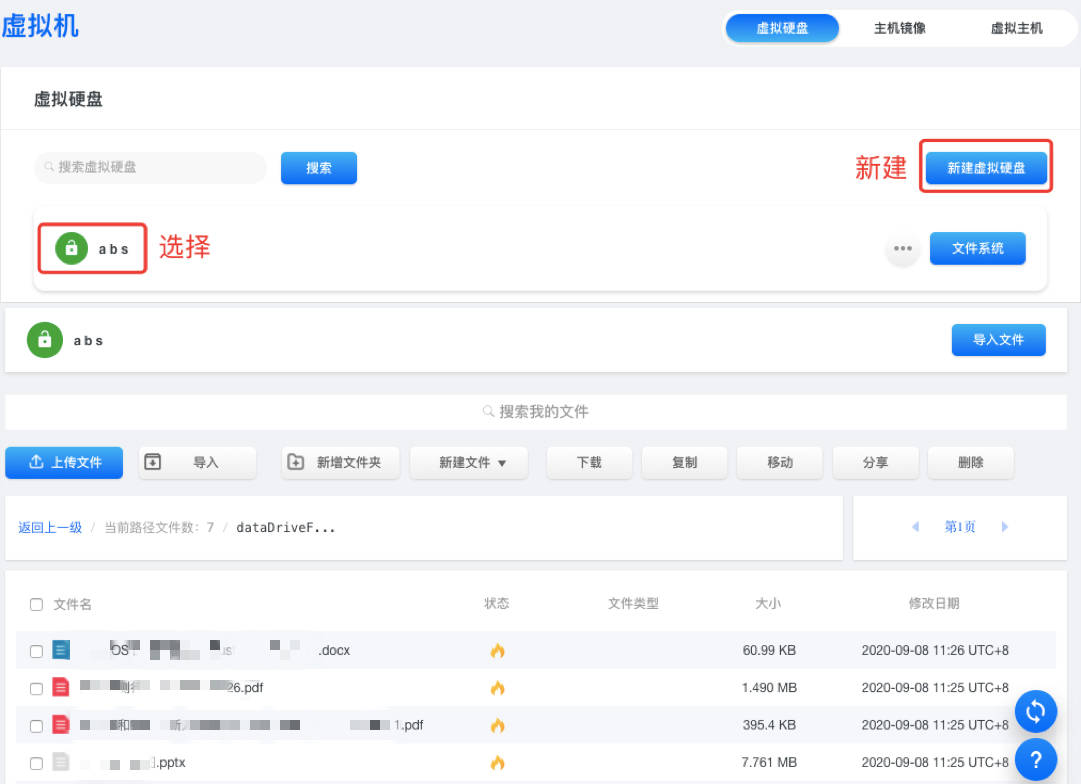Click the dataDriveF... path segment

tap(285, 527)
